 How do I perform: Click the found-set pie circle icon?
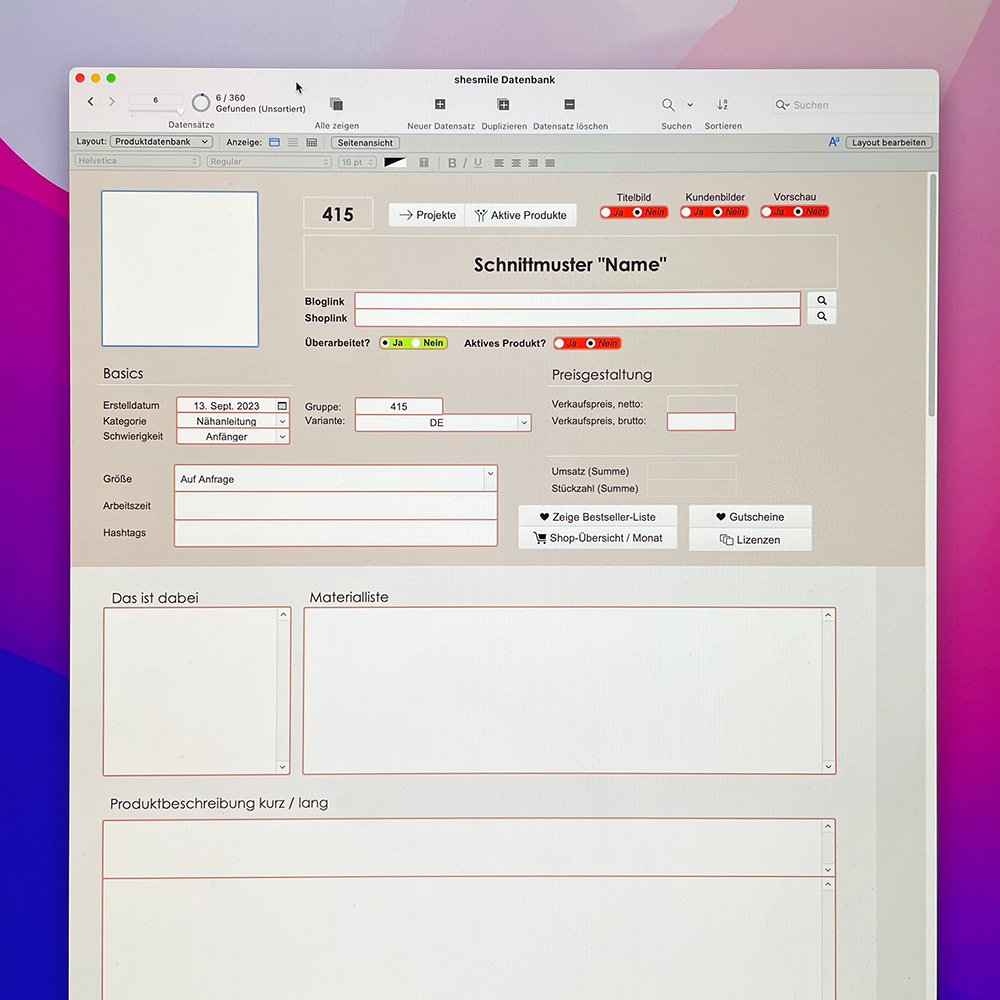tap(201, 103)
